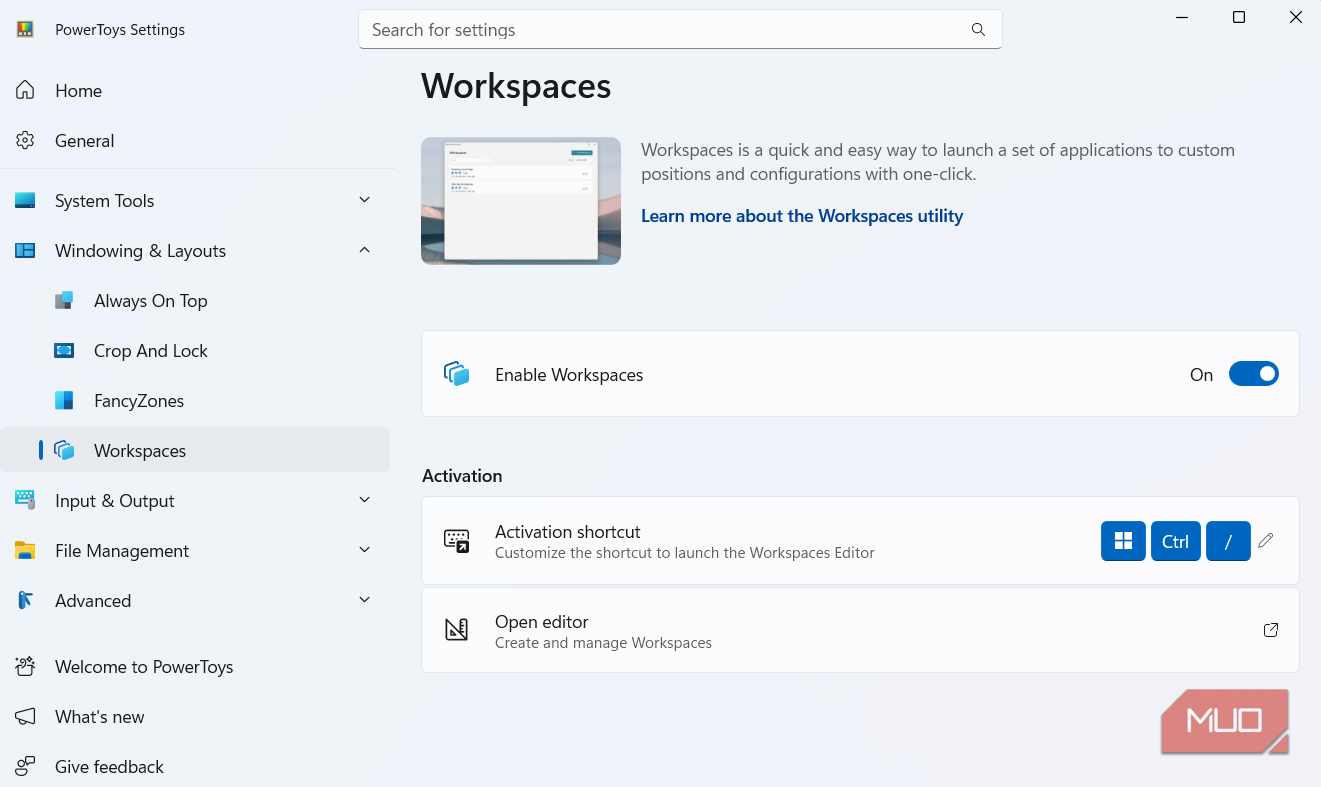Viewport: 1321px width, 787px height.
Task: Click the Give feedback icon
Action: [26, 766]
